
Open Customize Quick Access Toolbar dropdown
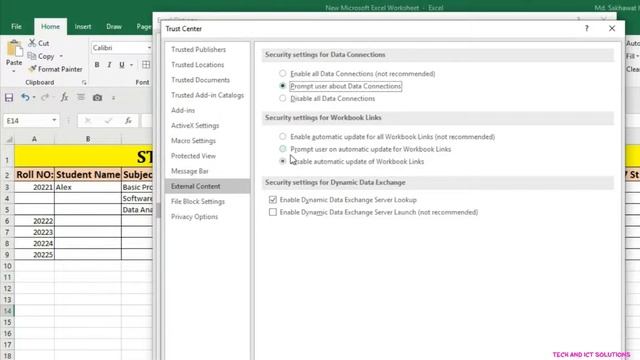[113, 98]
